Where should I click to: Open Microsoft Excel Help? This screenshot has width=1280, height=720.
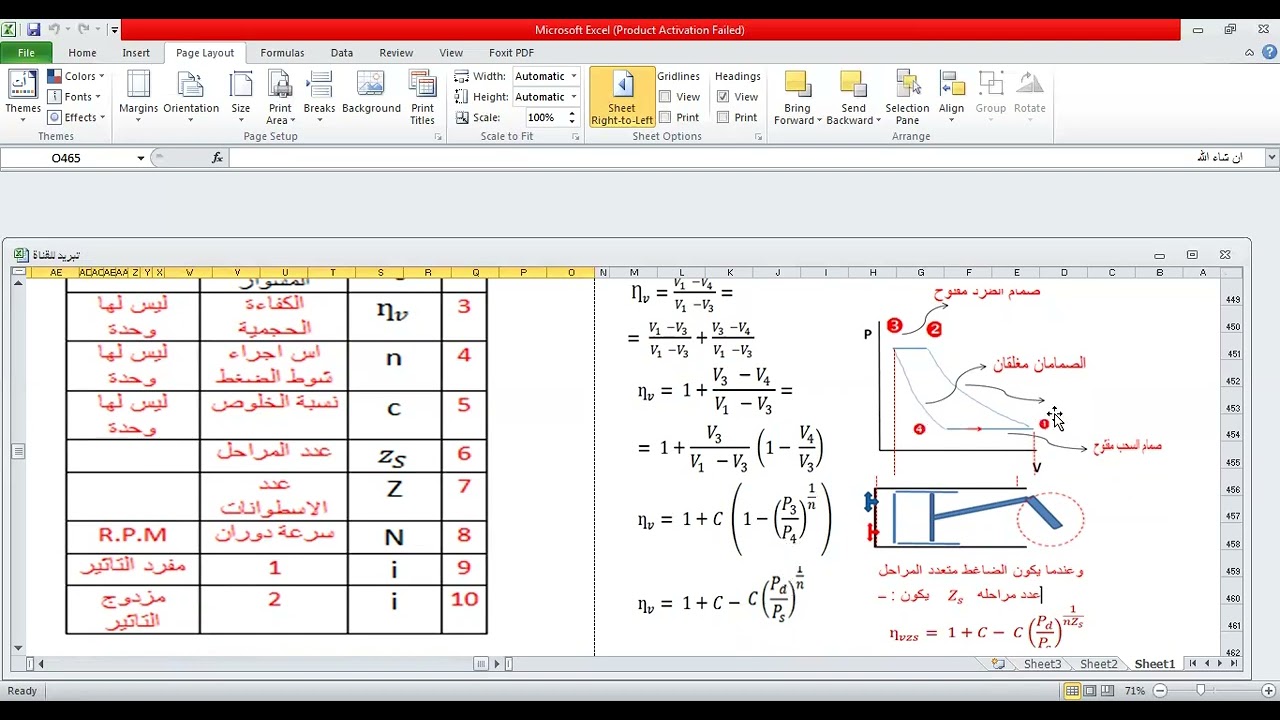tap(1268, 53)
